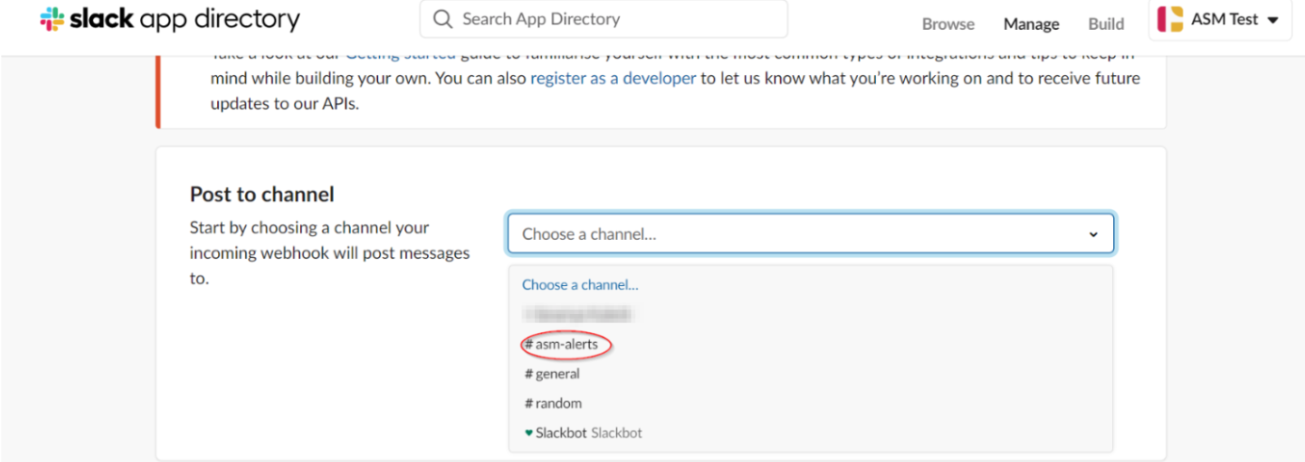Click the ASM Test workspace icon
Image resolution: width=1305 pixels, height=462 pixels.
pos(1170,20)
